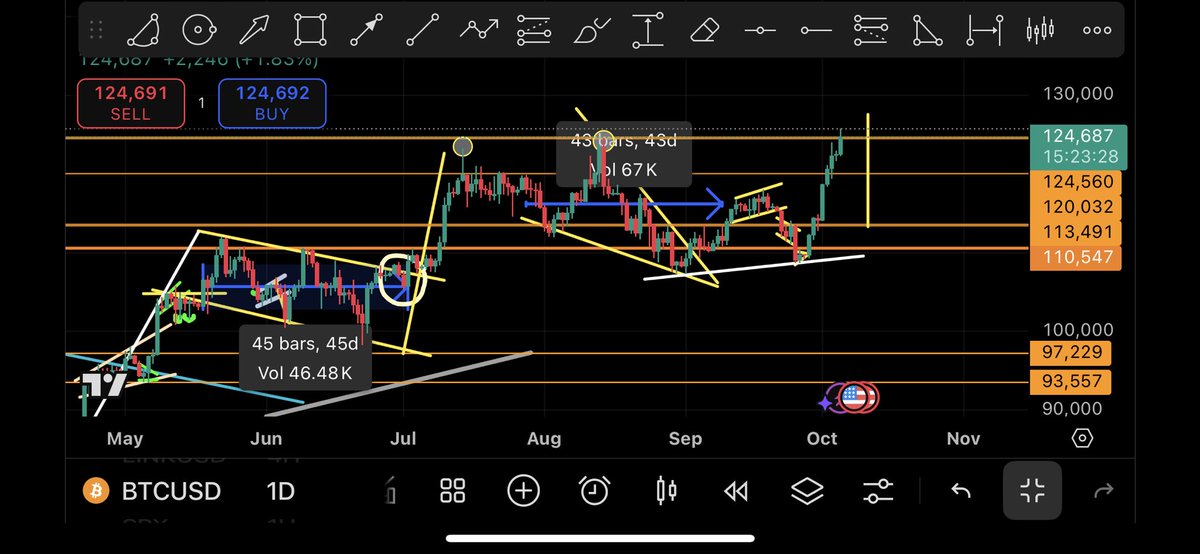The height and width of the screenshot is (554, 1200).
Task: Open chart settings sliders icon
Action: 878,491
